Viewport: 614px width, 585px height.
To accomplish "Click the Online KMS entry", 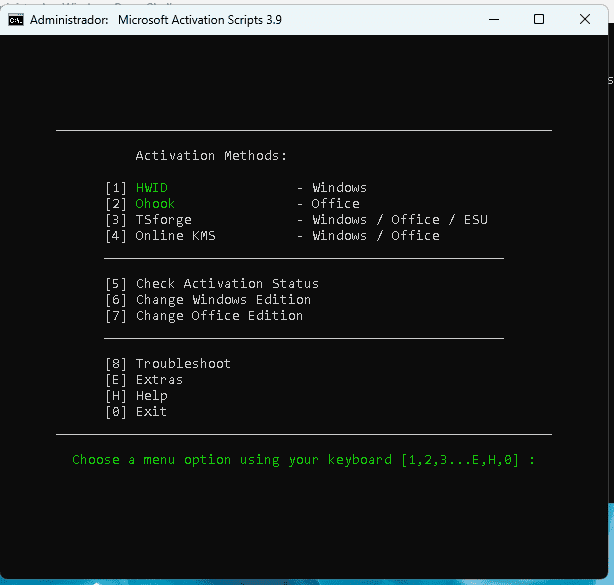I will click(175, 236).
